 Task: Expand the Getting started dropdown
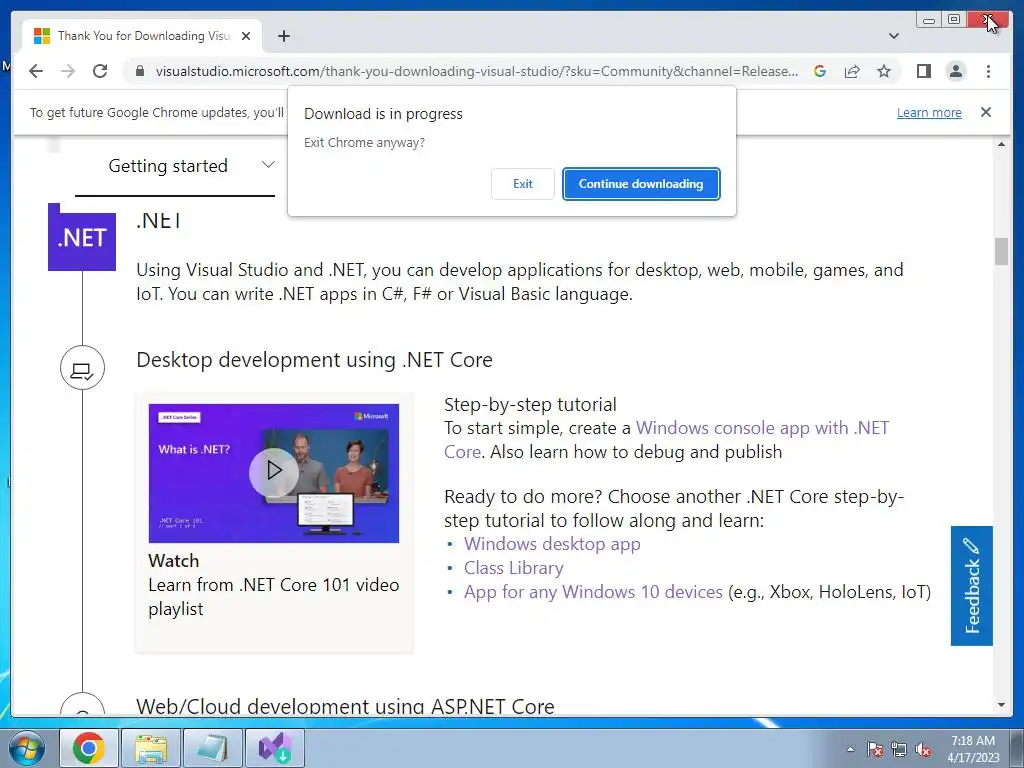tap(268, 164)
